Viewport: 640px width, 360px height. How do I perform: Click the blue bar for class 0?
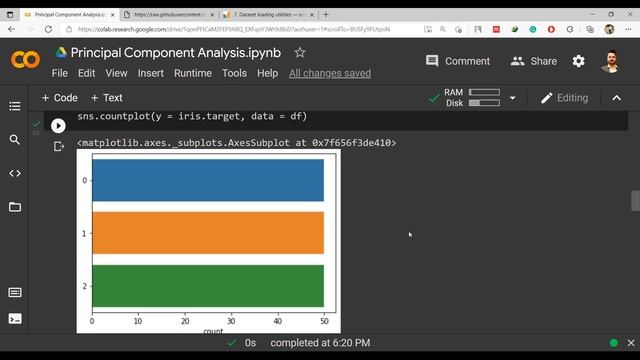point(208,180)
